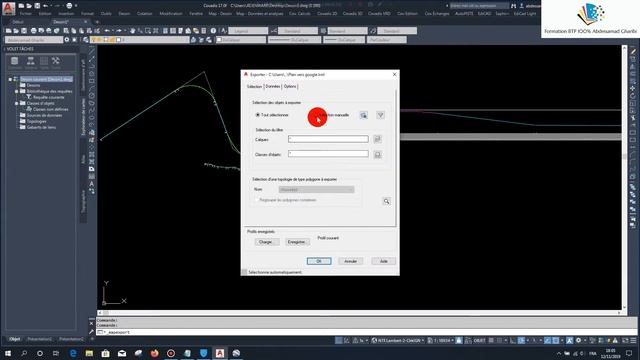The height and width of the screenshot is (360, 640).
Task: Switch to the Sélection tab in Exporter
Action: coord(254,87)
